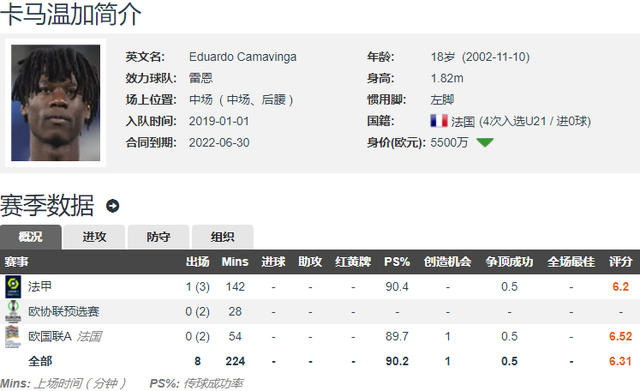Open the 防守 tab

[158, 237]
